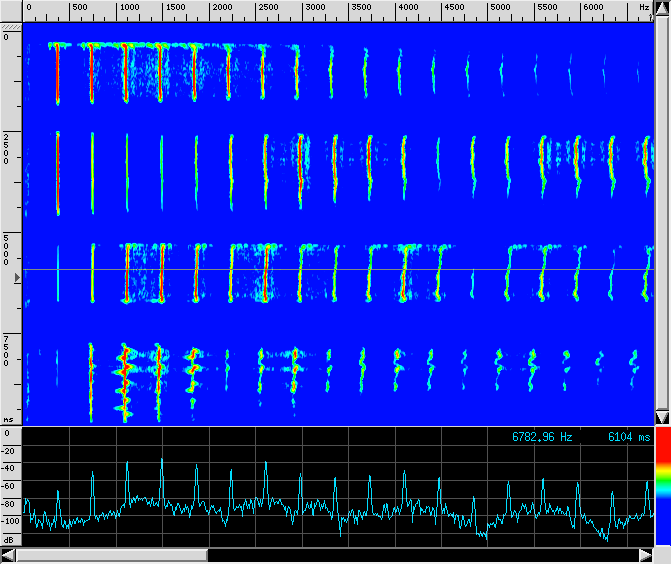Image resolution: width=671 pixels, height=564 pixels.
Task: Click the 6782.96 Hz frequency readout
Action: tap(542, 437)
